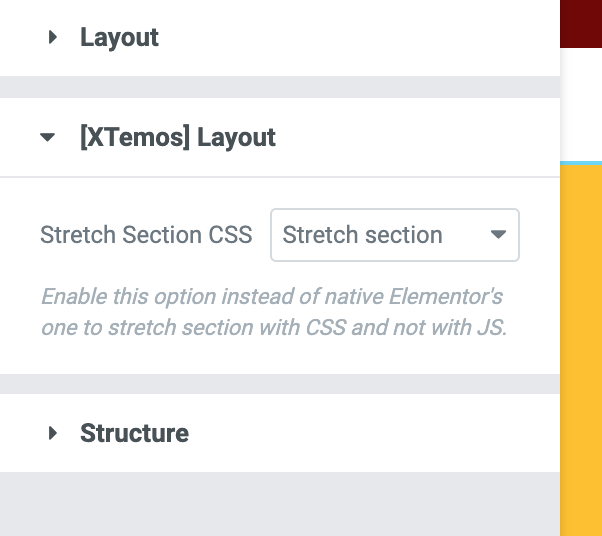Click the grey divider between Layout and [XTemos] Layout
Image resolution: width=602 pixels, height=536 pixels.
[280, 87]
